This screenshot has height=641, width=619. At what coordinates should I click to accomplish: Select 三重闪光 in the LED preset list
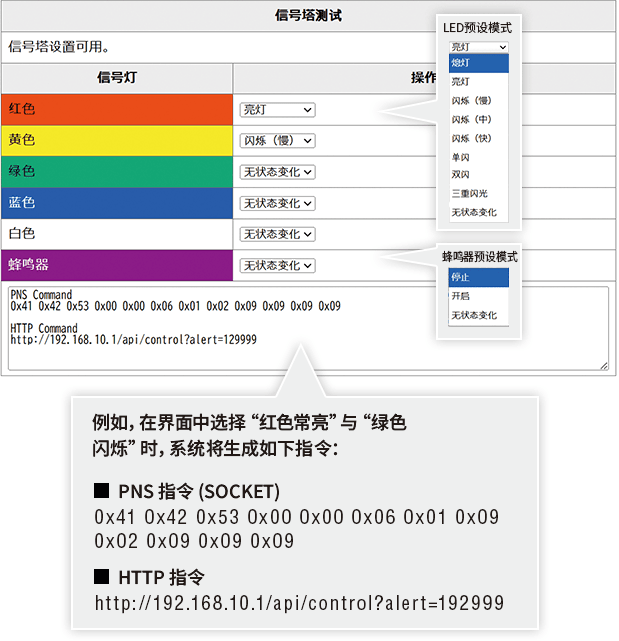click(x=478, y=193)
